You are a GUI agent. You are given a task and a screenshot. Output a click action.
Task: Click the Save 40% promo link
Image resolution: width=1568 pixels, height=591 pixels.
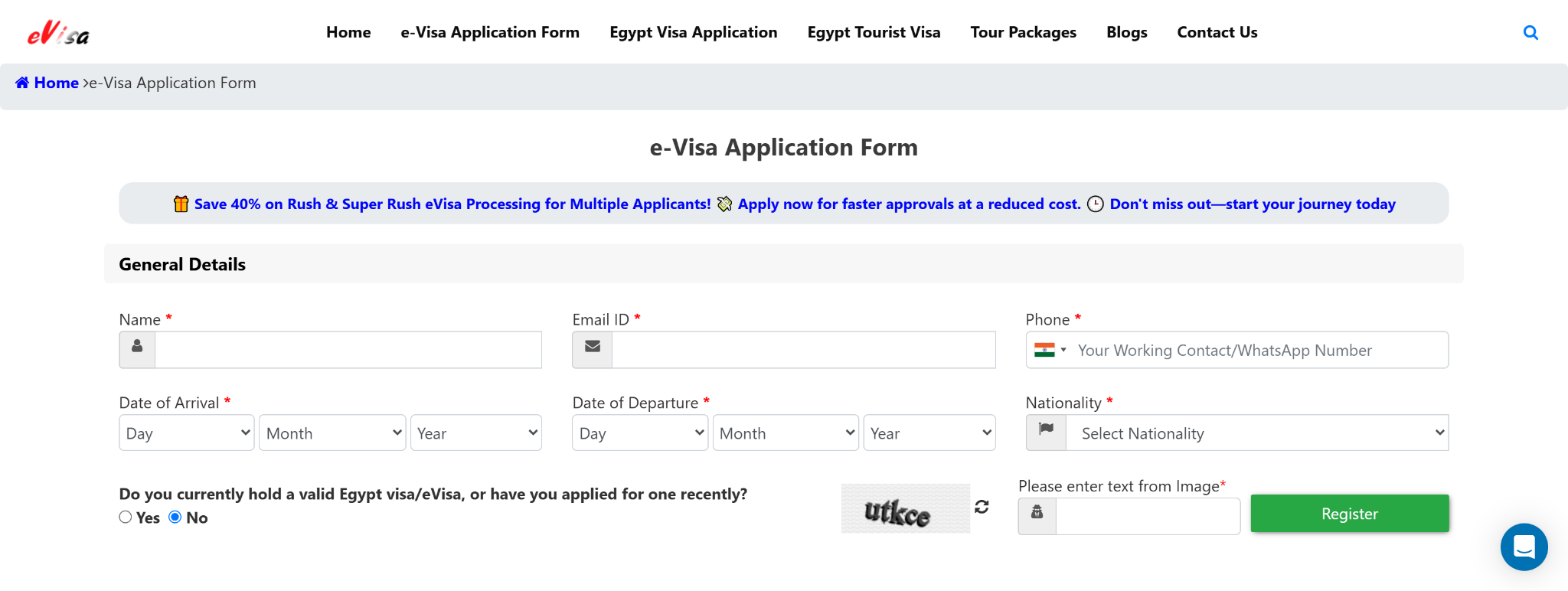[452, 204]
